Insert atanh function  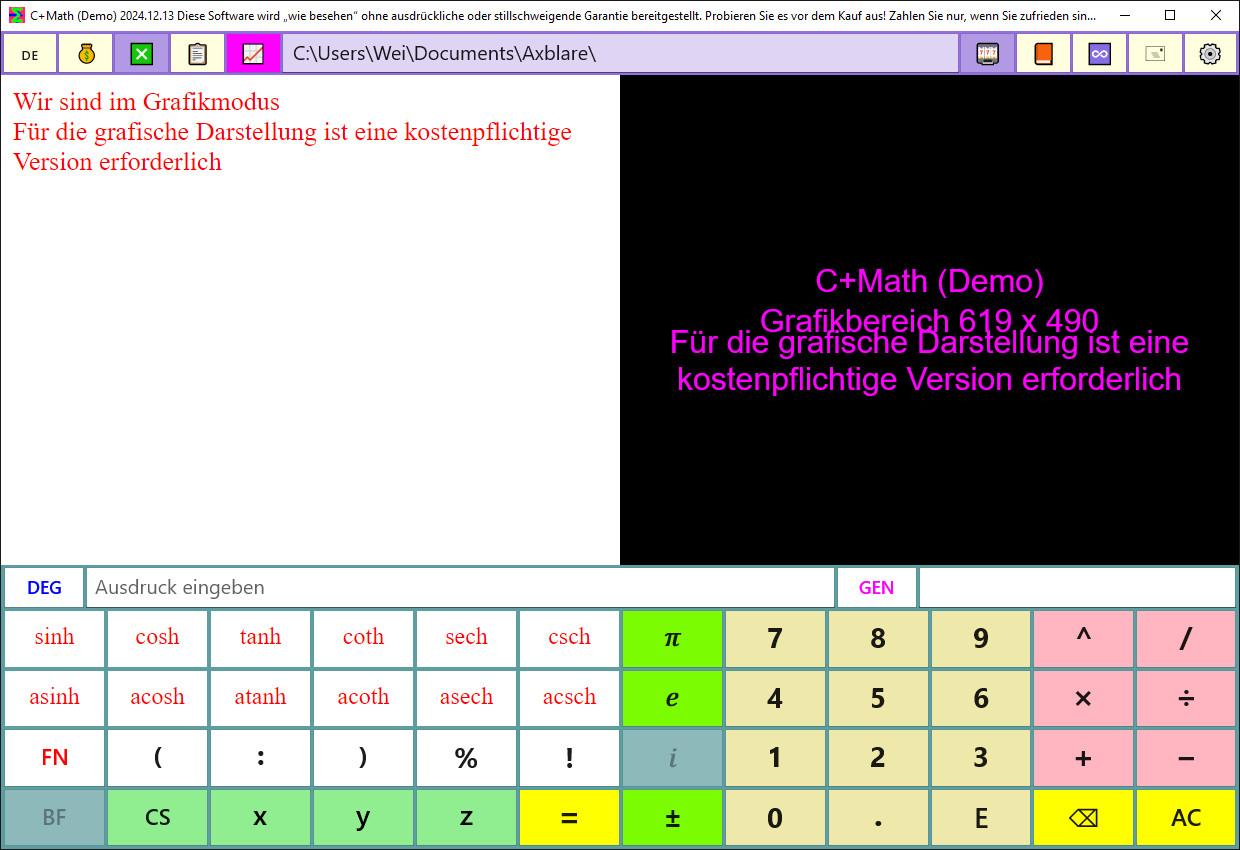260,698
